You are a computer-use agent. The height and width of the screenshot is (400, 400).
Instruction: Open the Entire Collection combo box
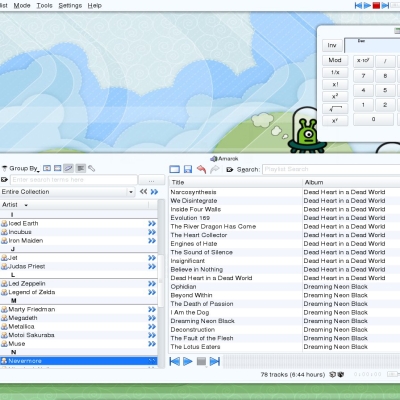68,192
